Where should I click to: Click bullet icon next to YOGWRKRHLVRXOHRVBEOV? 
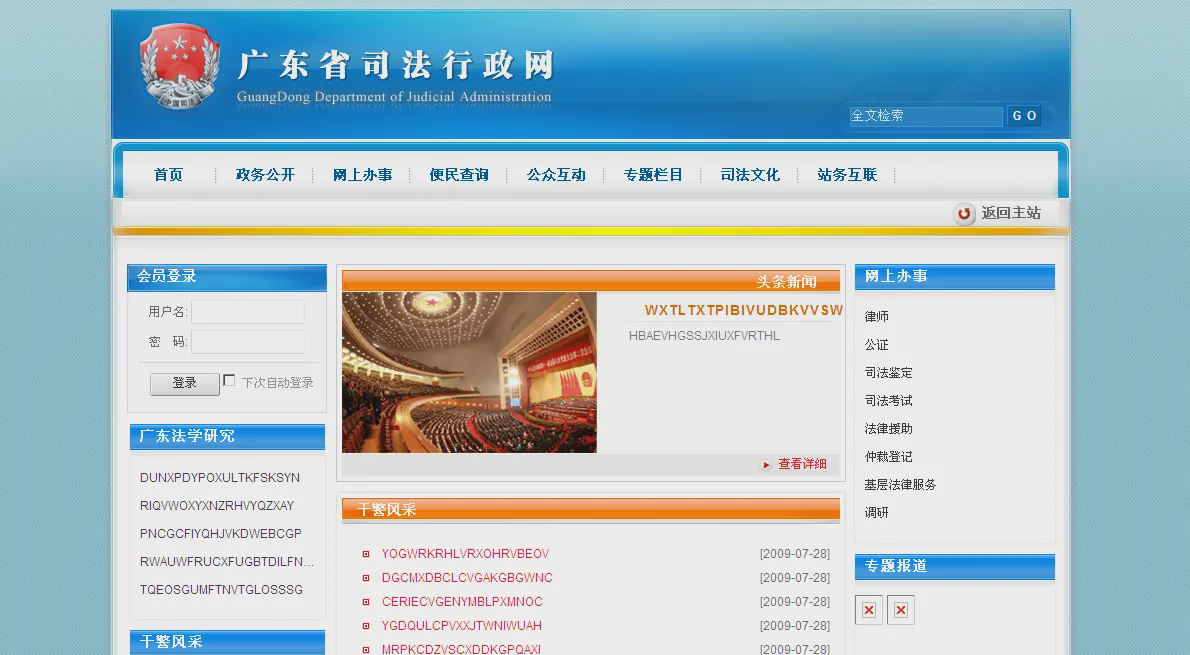[x=366, y=554]
